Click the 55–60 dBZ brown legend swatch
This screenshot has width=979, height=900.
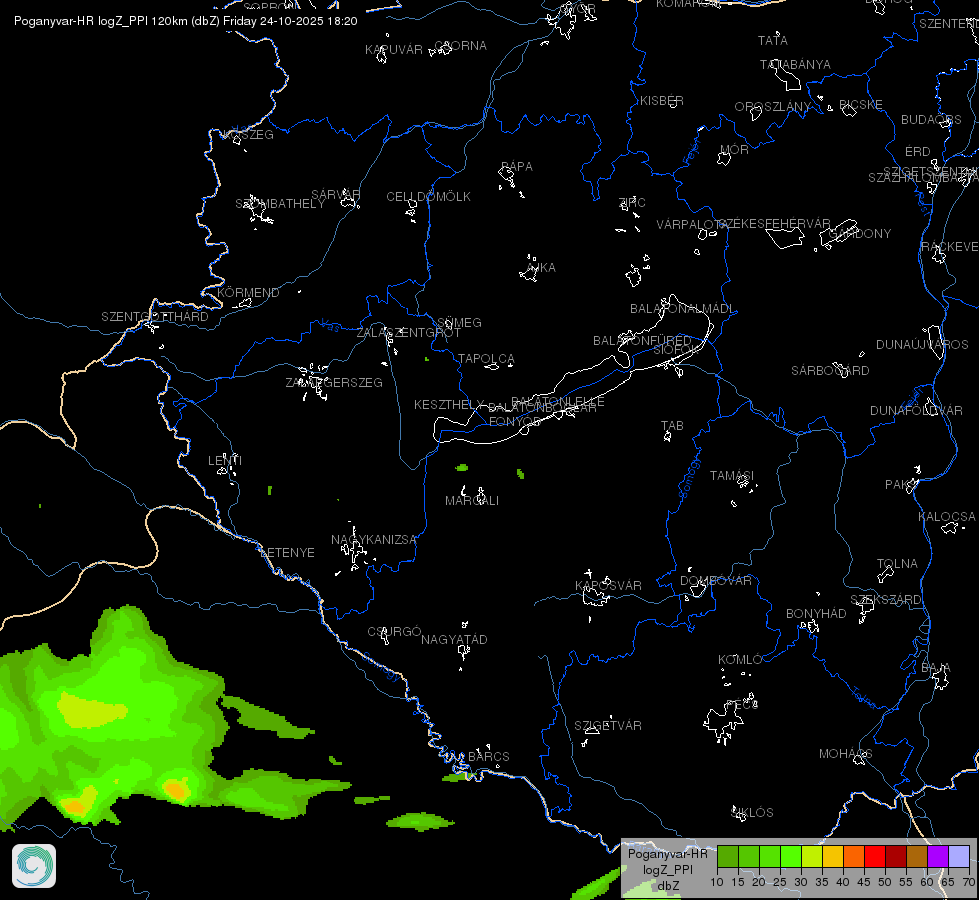[917, 856]
